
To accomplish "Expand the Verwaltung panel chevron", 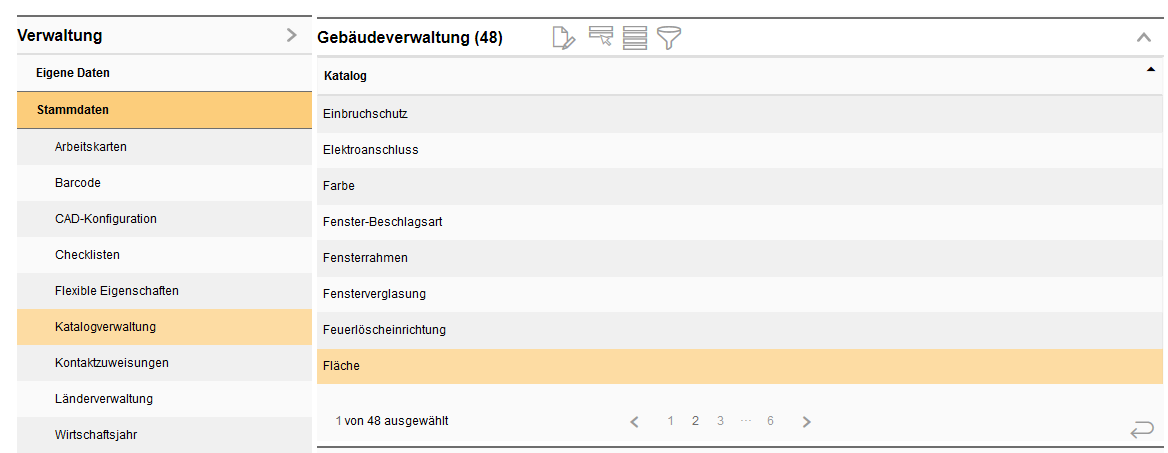I will pyautogui.click(x=291, y=36).
